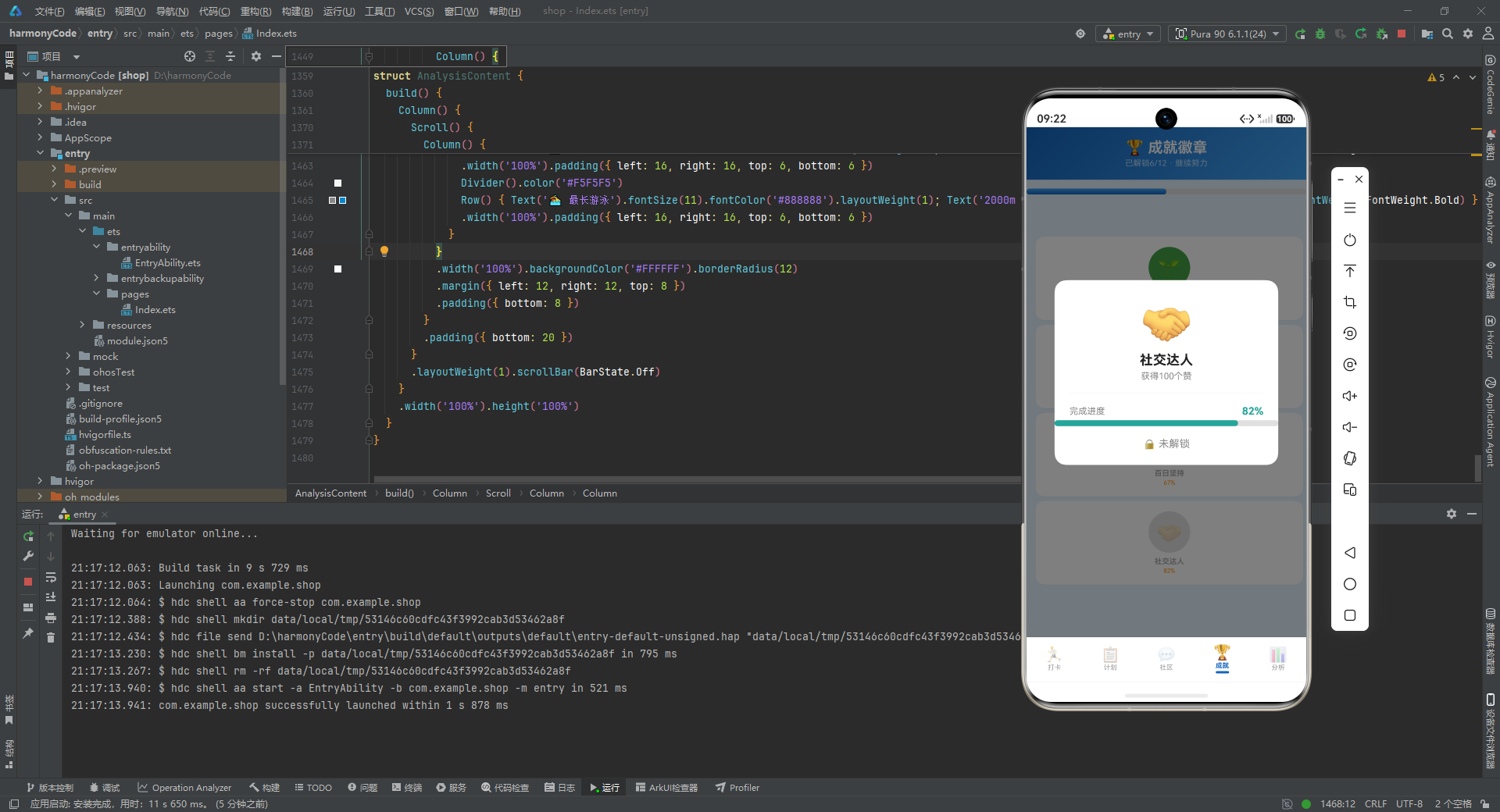1500x812 pixels.
Task: Toggle code fold at line 1476
Action: click(x=369, y=389)
